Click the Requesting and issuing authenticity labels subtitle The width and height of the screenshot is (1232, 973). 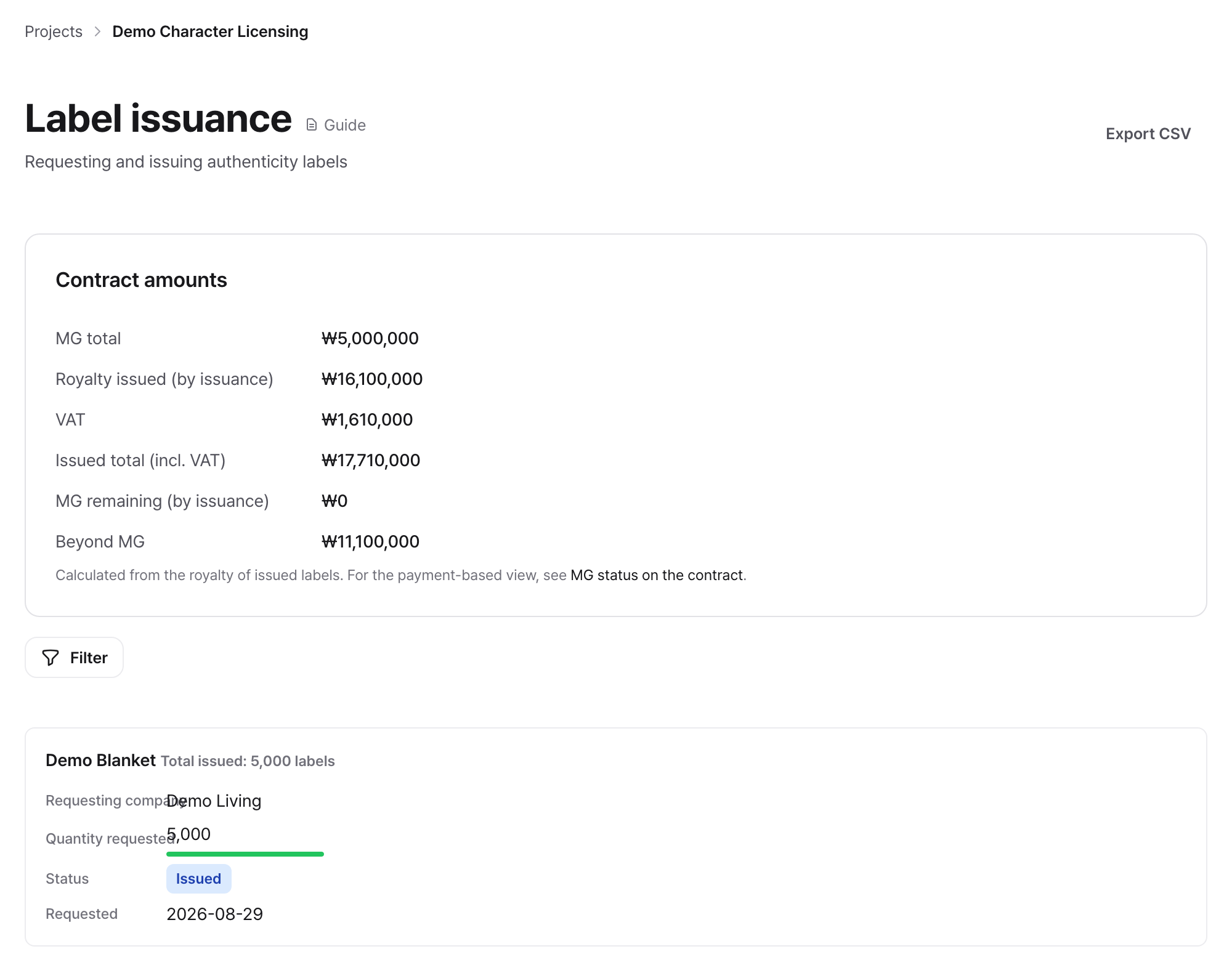pyautogui.click(x=186, y=162)
